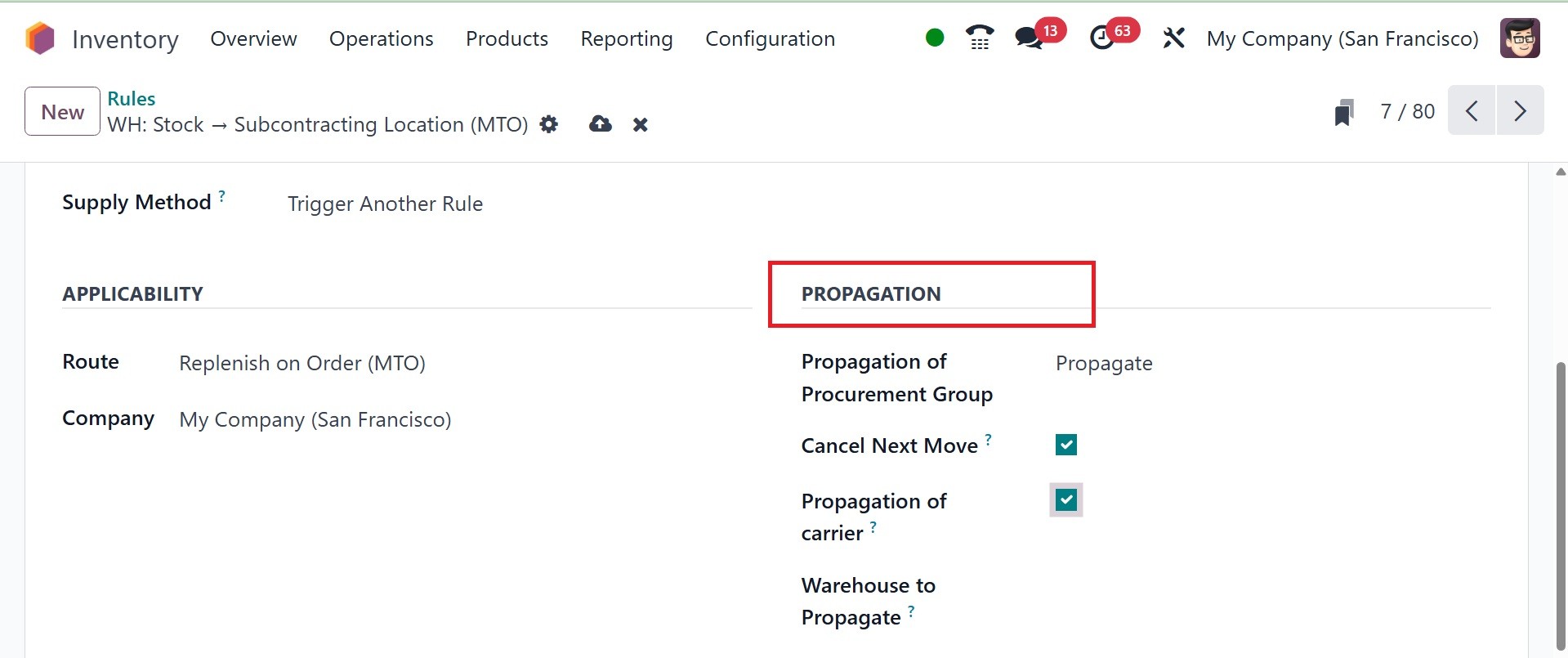Click the New button
Viewport: 1568px width, 658px height.
62,111
